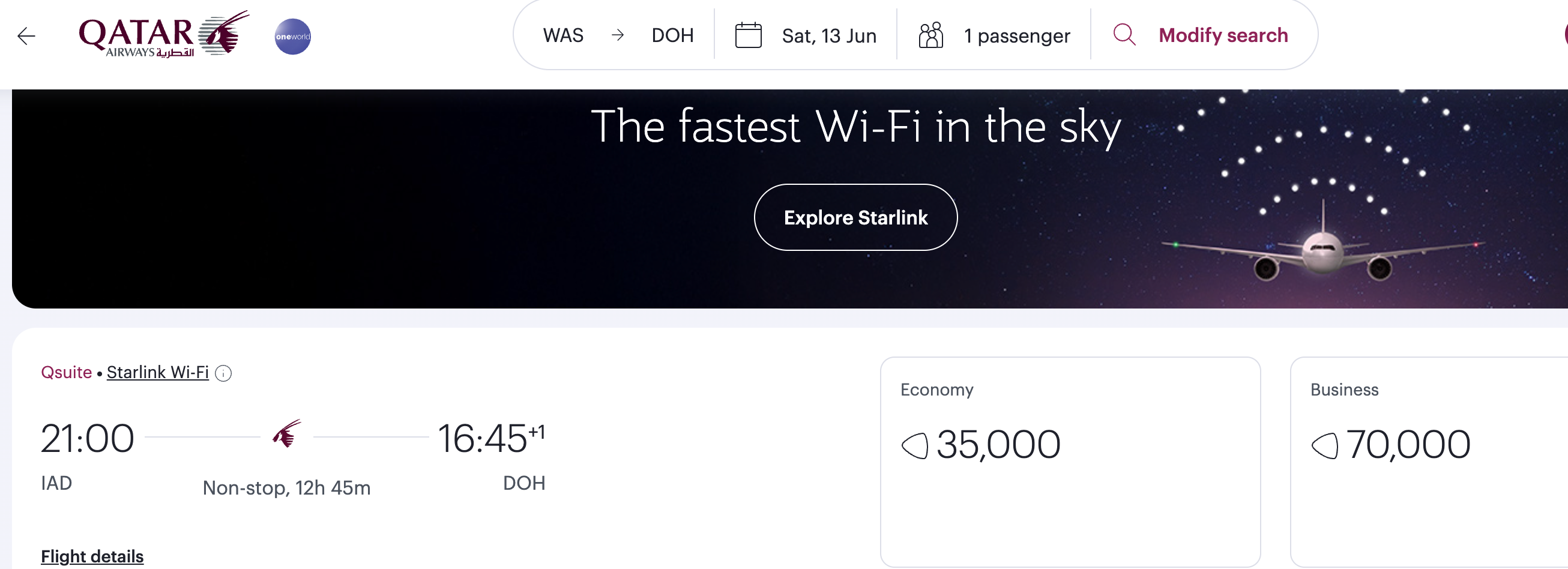Open the 1 passenger selector
The image size is (1568, 569).
coord(994,35)
